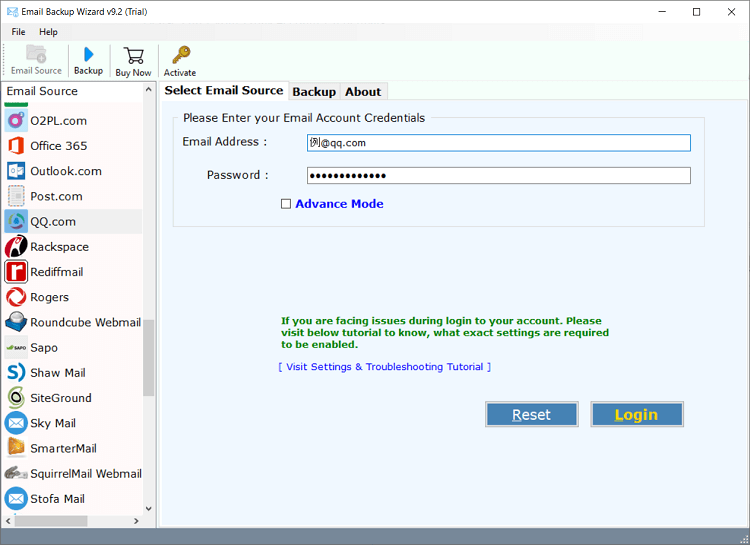This screenshot has height=545, width=750.
Task: Enable the Advance Mode checkbox
Action: (x=286, y=204)
